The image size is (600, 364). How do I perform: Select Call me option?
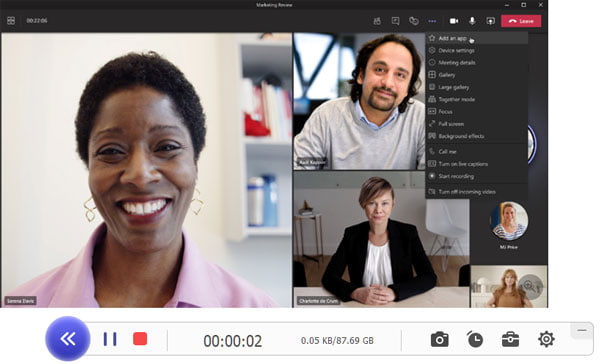pyautogui.click(x=477, y=152)
